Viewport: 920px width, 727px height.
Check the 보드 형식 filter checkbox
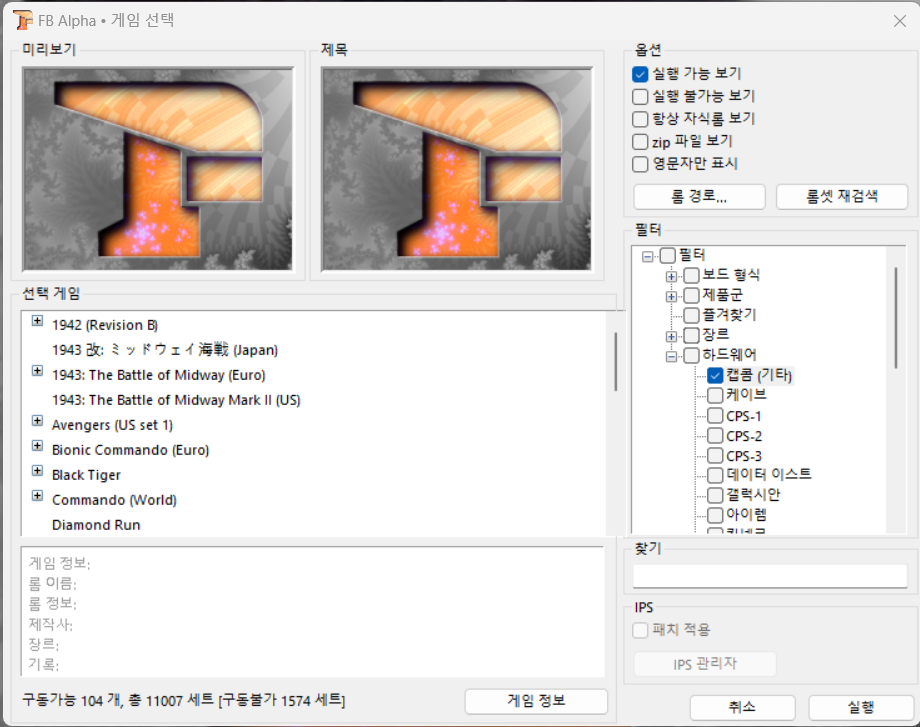pos(692,275)
